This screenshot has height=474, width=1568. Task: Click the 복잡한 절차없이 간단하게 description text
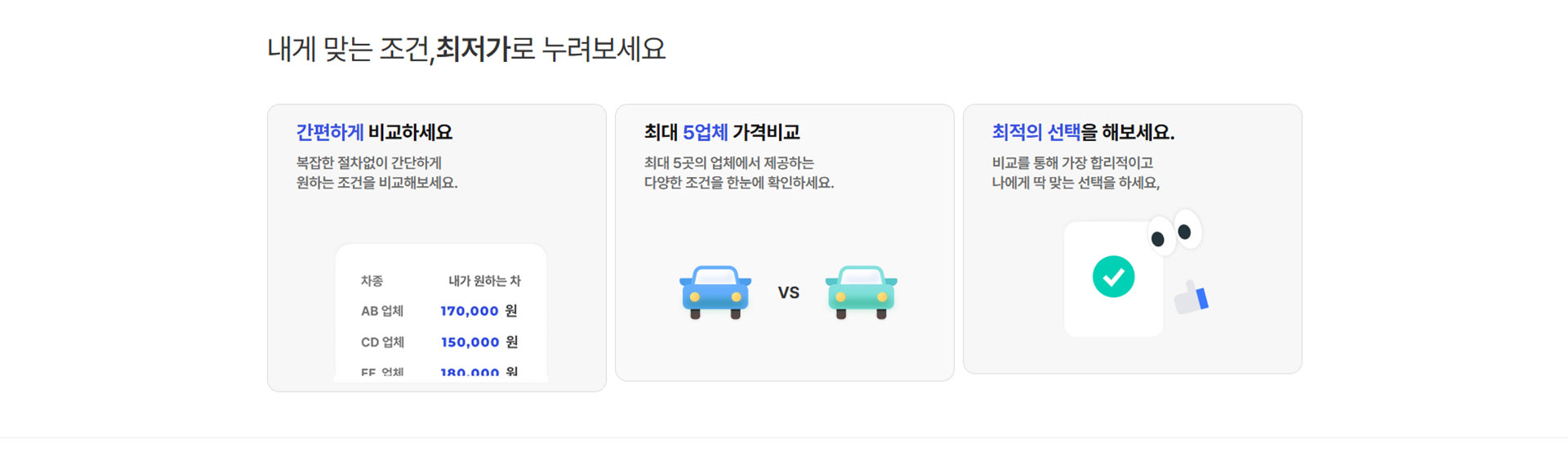[x=369, y=163]
